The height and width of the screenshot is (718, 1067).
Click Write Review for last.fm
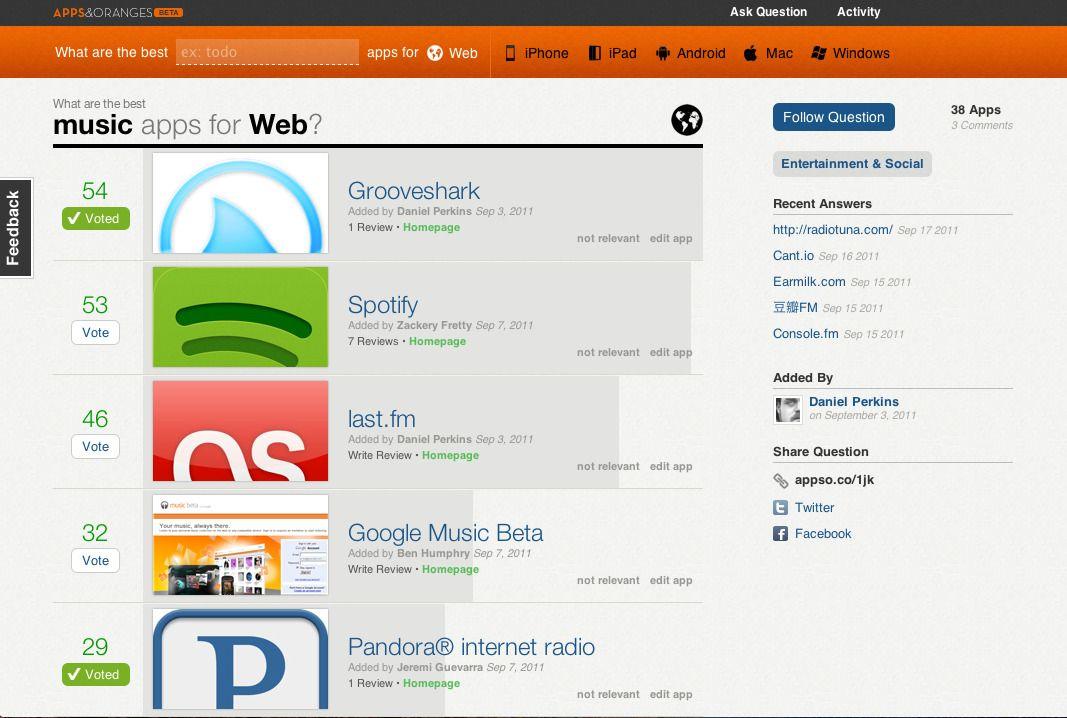click(380, 455)
